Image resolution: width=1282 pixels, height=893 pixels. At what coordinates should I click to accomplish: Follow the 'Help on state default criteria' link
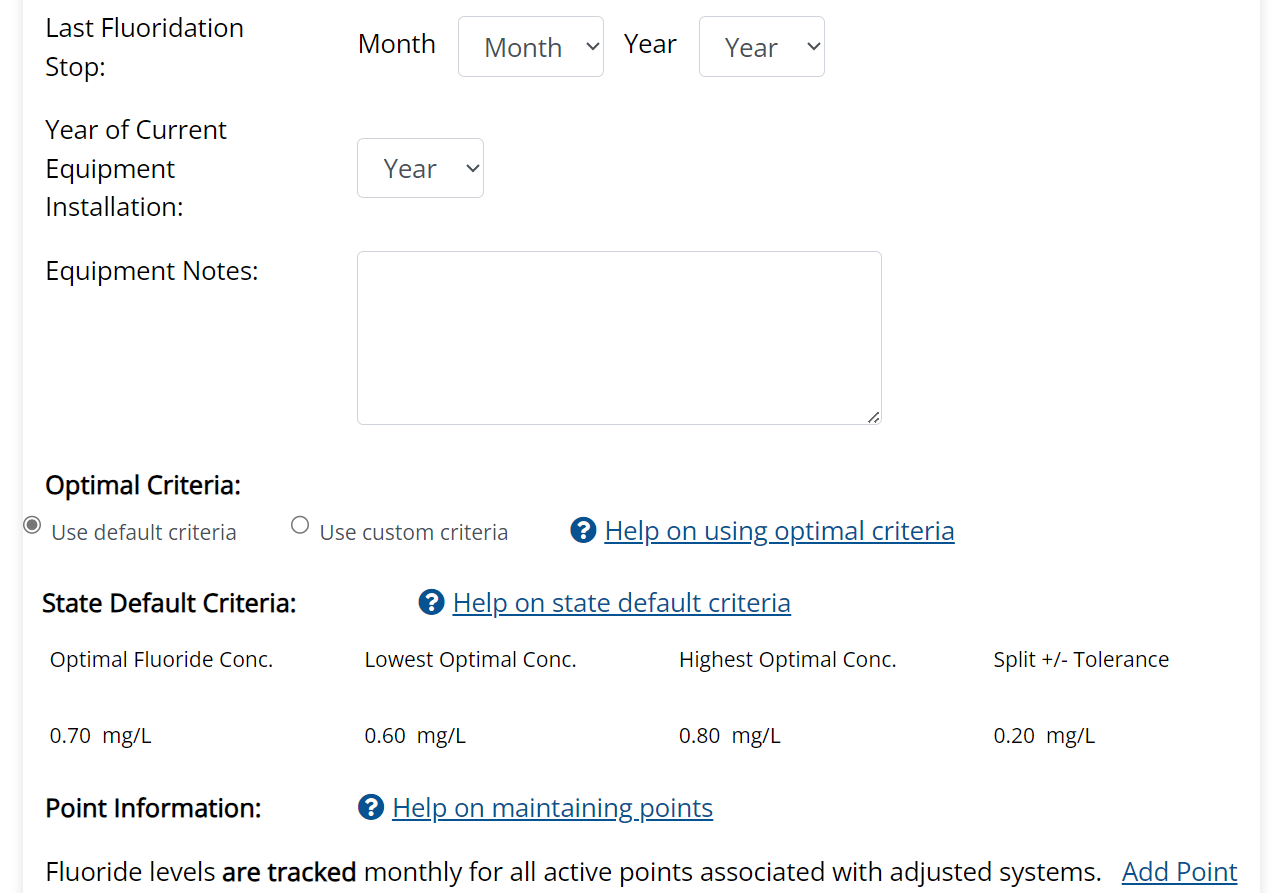621,603
